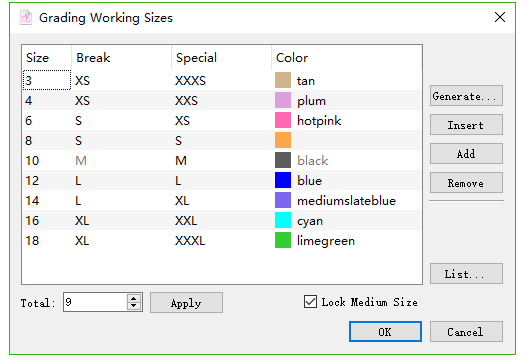Click the Add size button
528x360 pixels.
point(466,154)
